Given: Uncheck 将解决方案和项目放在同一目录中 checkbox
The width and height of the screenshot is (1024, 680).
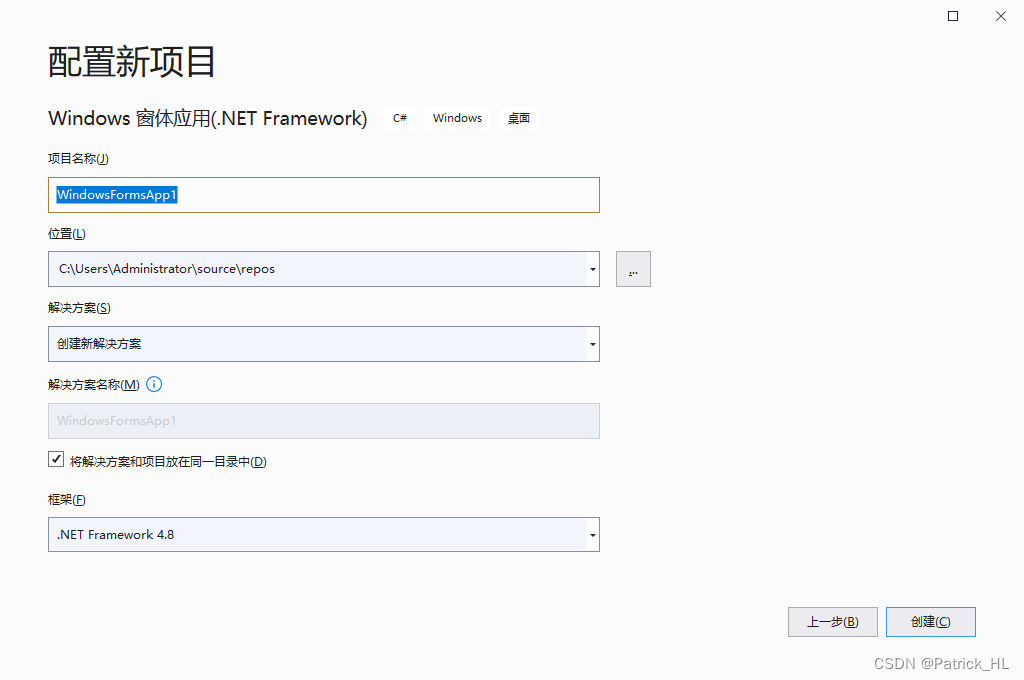Looking at the screenshot, I should click(x=56, y=460).
